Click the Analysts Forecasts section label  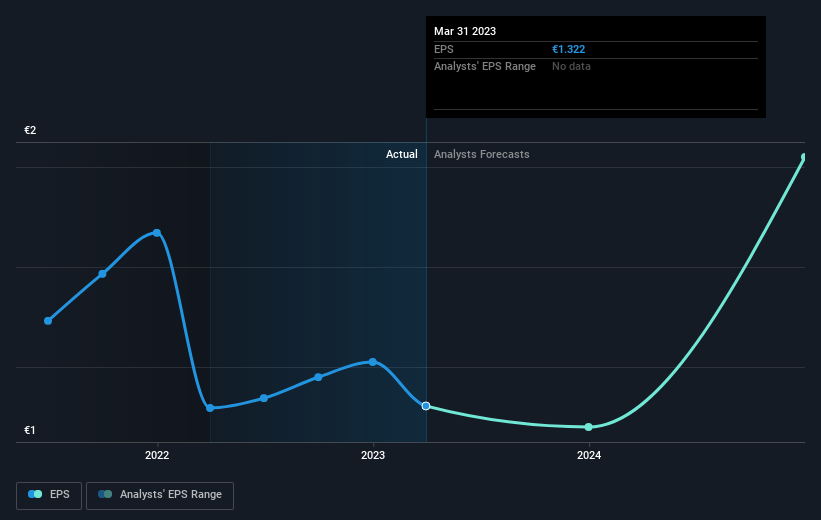[482, 154]
